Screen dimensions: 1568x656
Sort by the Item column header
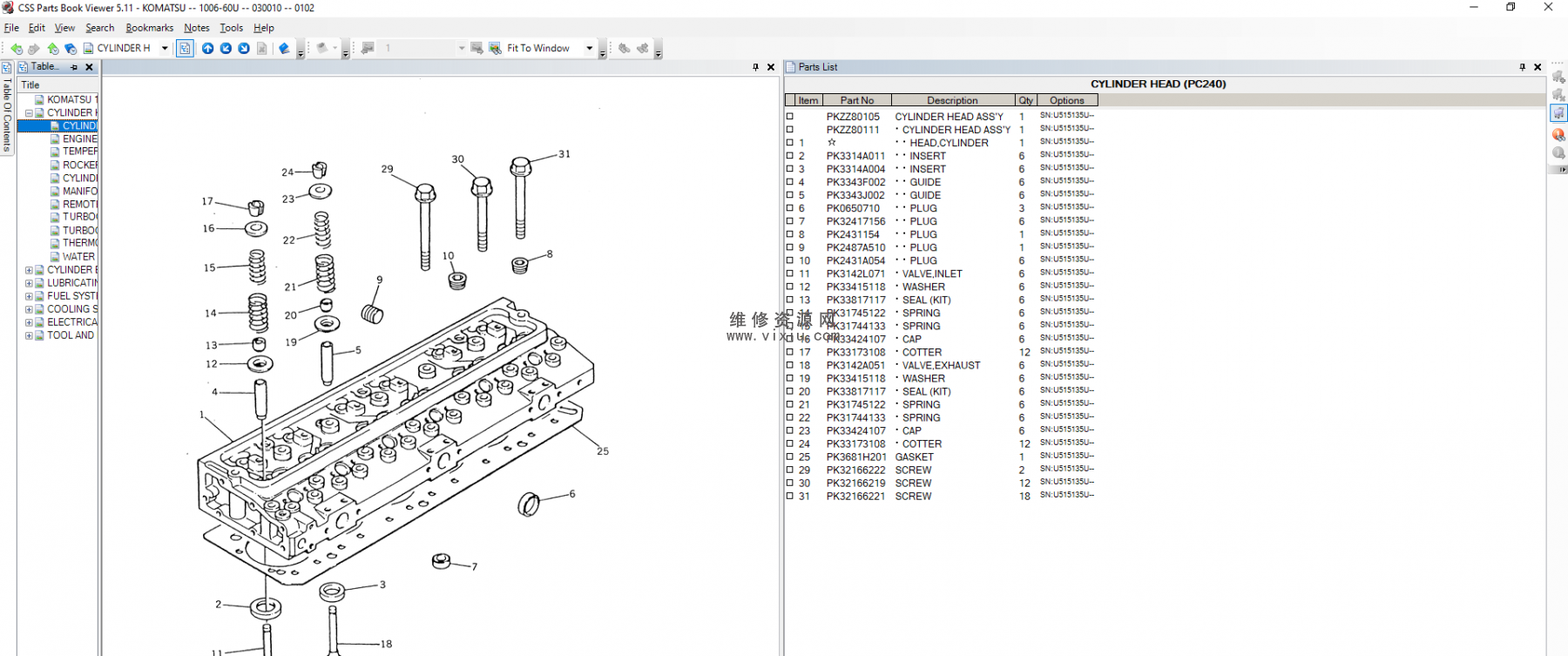pyautogui.click(x=808, y=100)
